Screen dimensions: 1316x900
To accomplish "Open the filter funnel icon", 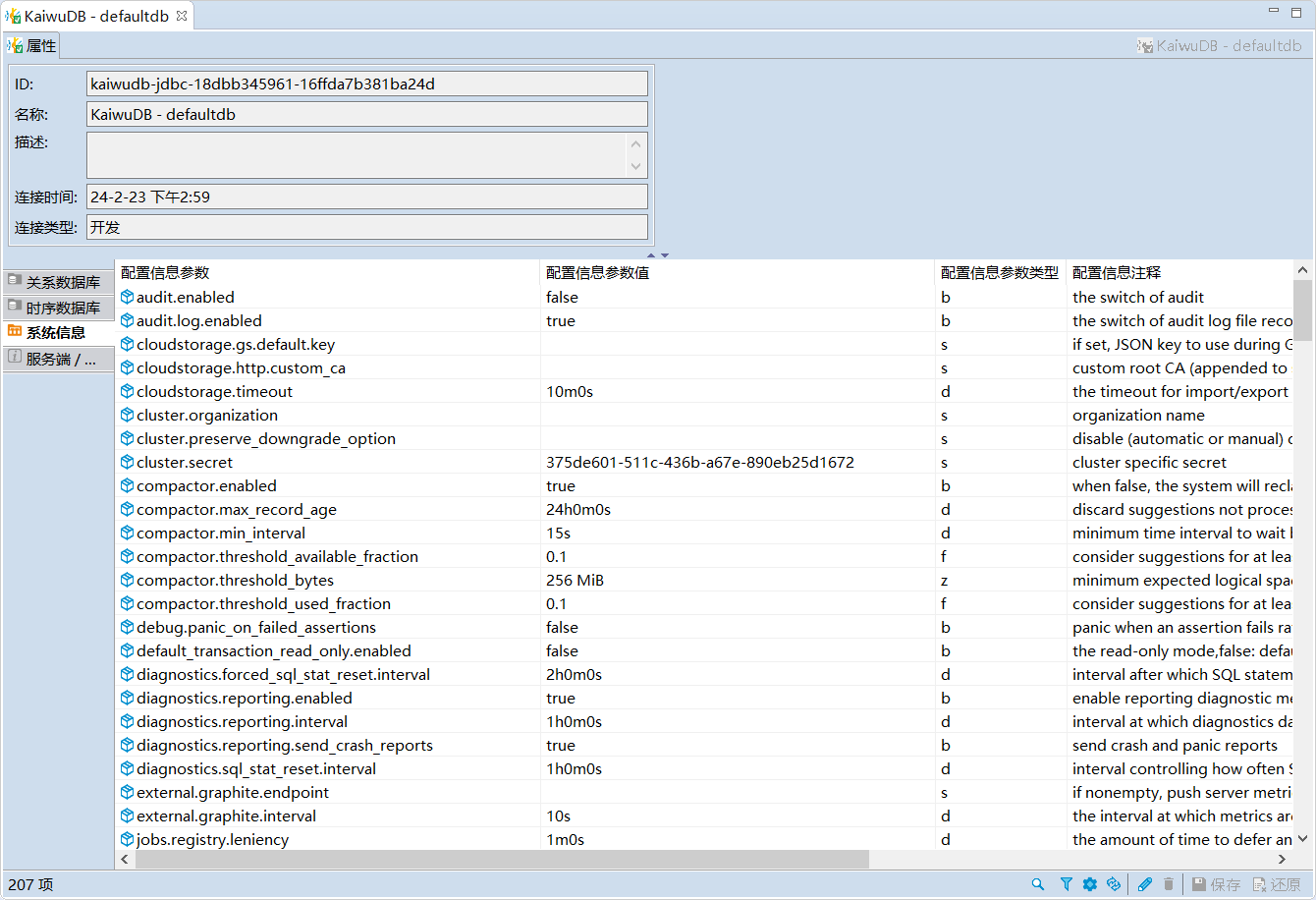I will 1066,884.
